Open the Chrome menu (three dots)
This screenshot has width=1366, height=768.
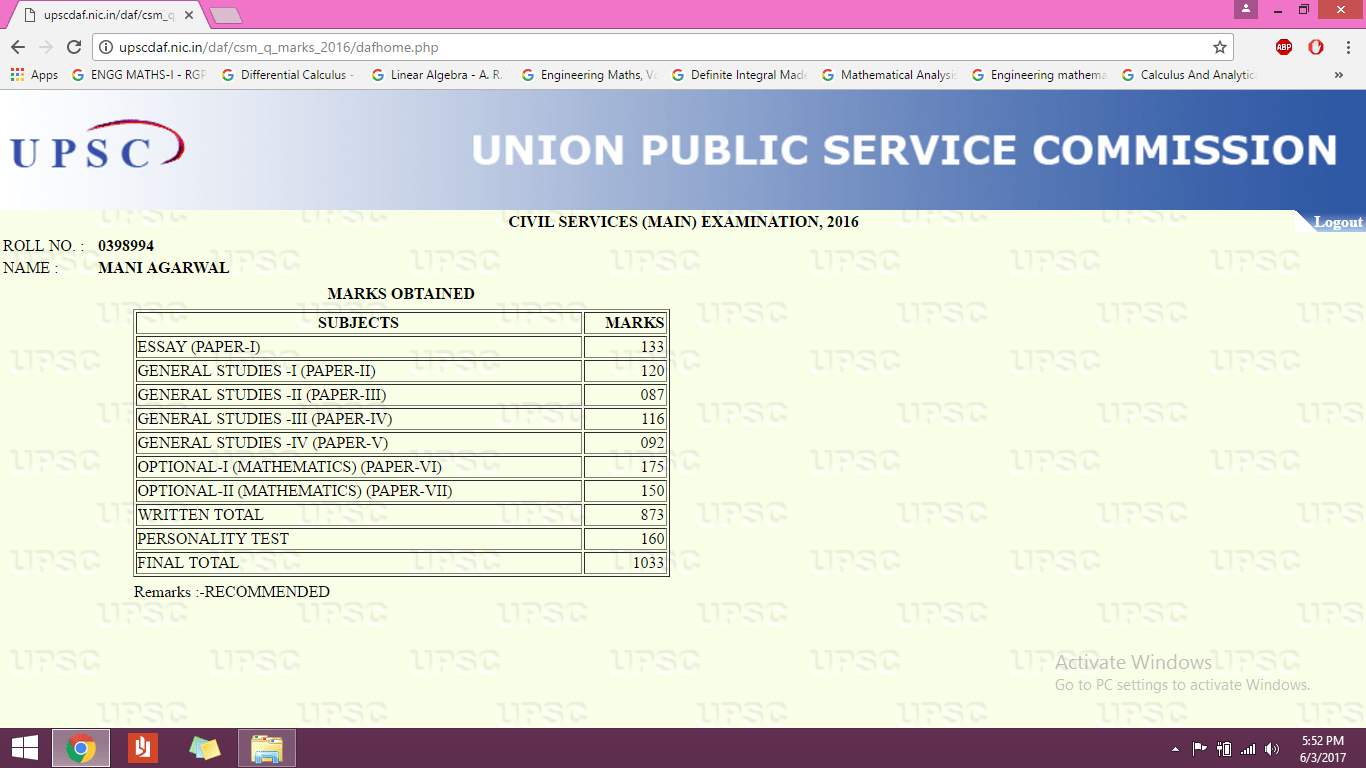click(x=1346, y=47)
